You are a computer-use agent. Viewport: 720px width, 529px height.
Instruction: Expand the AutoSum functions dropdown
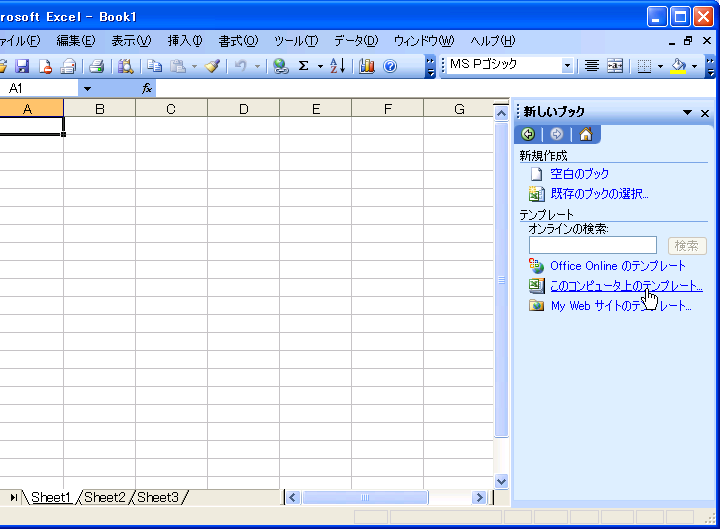point(320,66)
